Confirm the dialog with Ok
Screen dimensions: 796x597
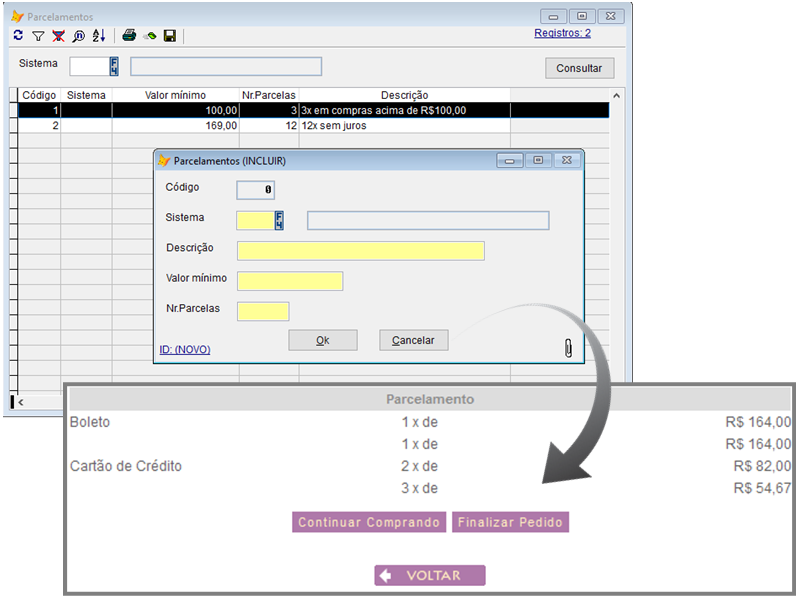(x=322, y=340)
